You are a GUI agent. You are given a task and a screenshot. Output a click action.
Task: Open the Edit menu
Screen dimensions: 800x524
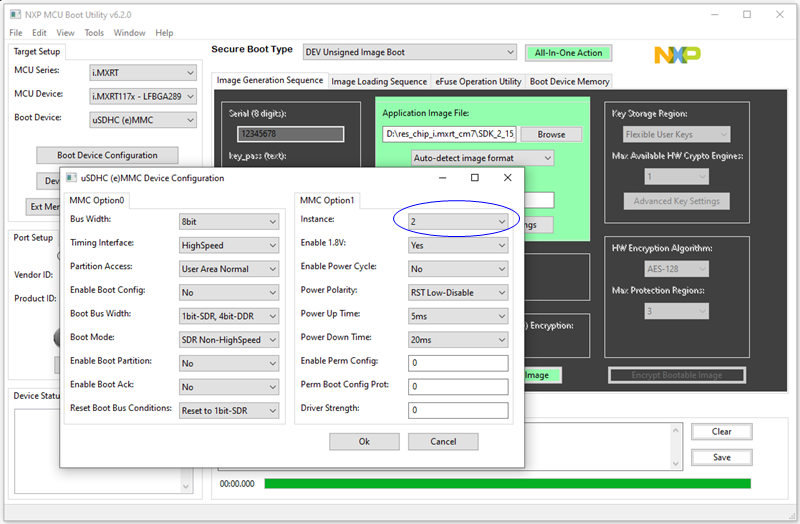pos(39,33)
